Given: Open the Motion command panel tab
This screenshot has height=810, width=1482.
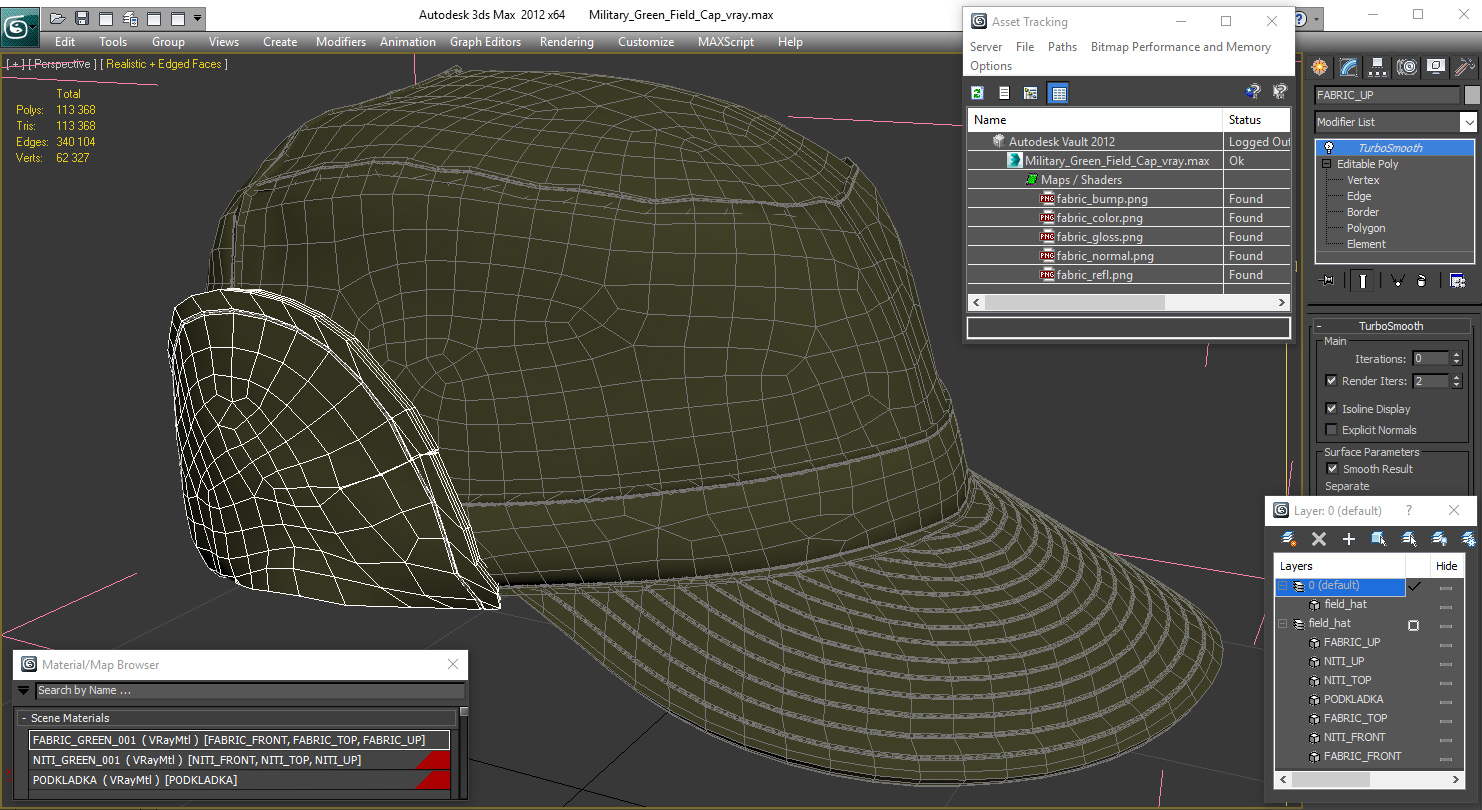Looking at the screenshot, I should [1407, 67].
